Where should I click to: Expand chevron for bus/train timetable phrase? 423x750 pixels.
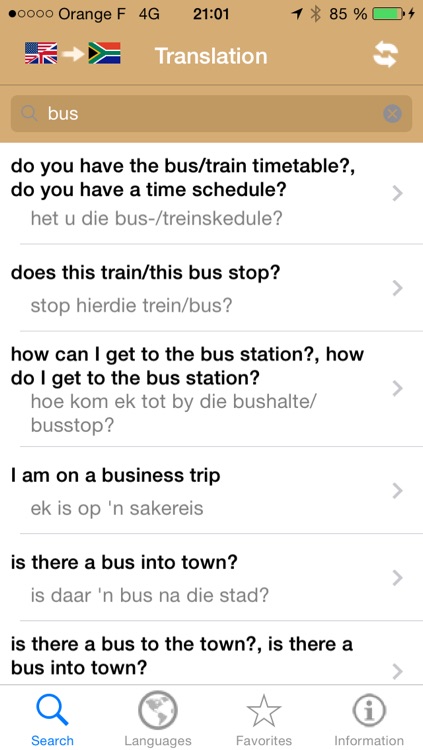[397, 193]
